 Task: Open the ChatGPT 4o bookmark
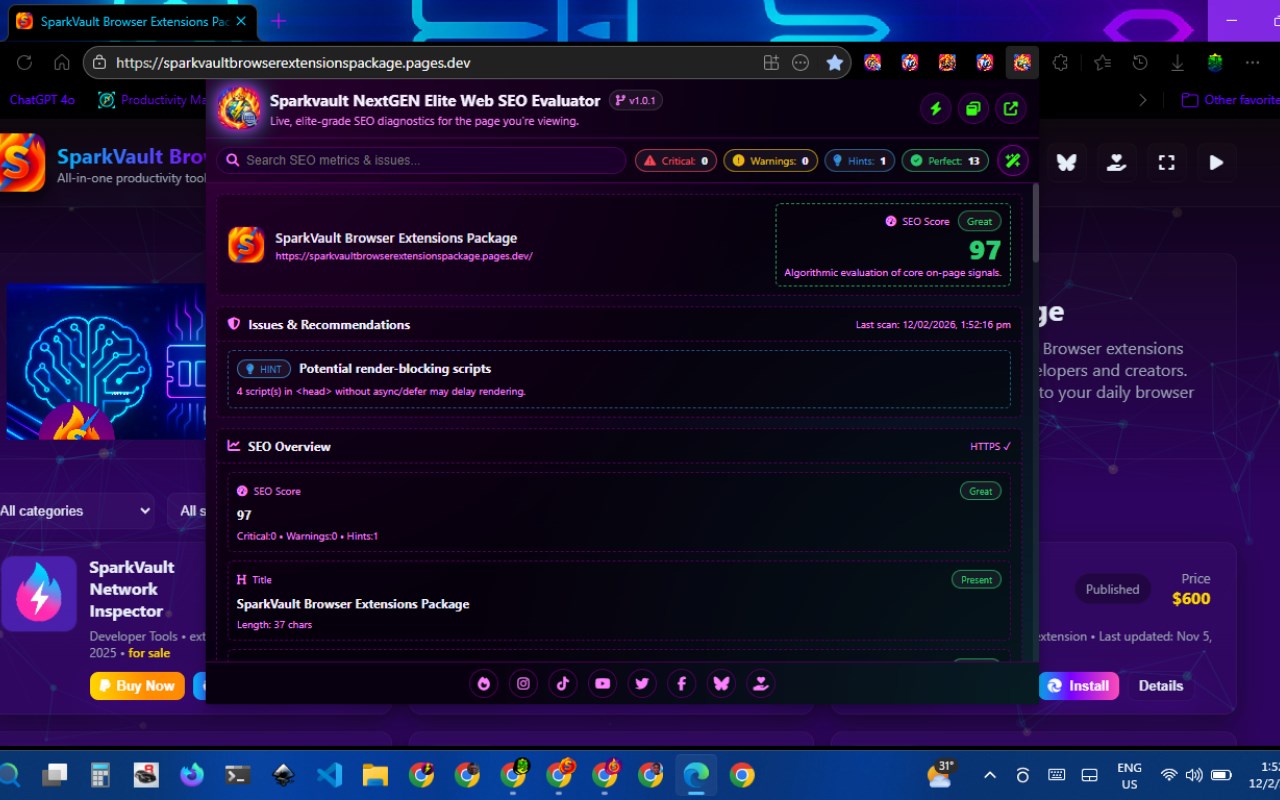pos(42,100)
